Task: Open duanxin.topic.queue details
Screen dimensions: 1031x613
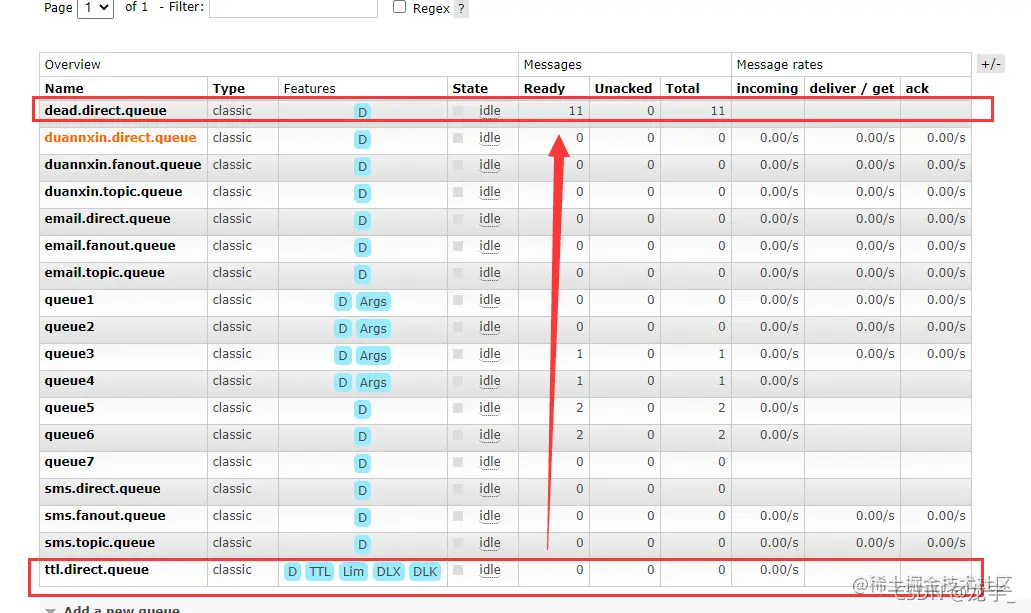Action: pyautogui.click(x=113, y=191)
